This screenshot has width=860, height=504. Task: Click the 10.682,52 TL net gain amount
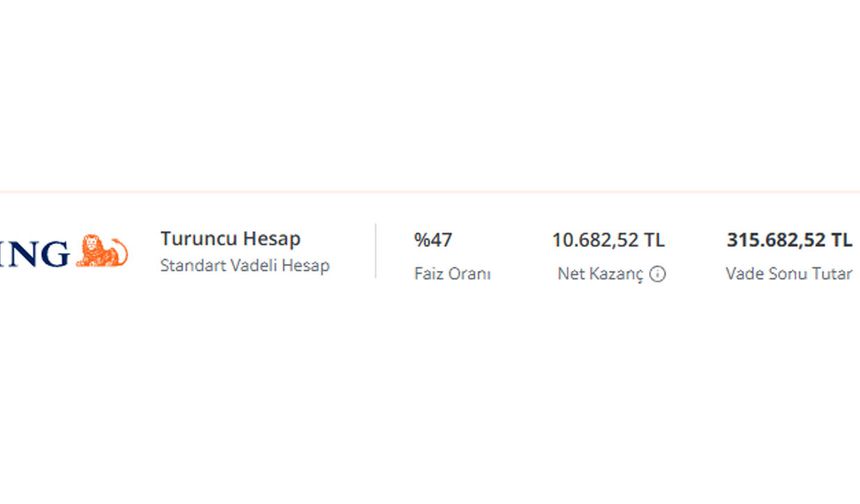(x=608, y=240)
